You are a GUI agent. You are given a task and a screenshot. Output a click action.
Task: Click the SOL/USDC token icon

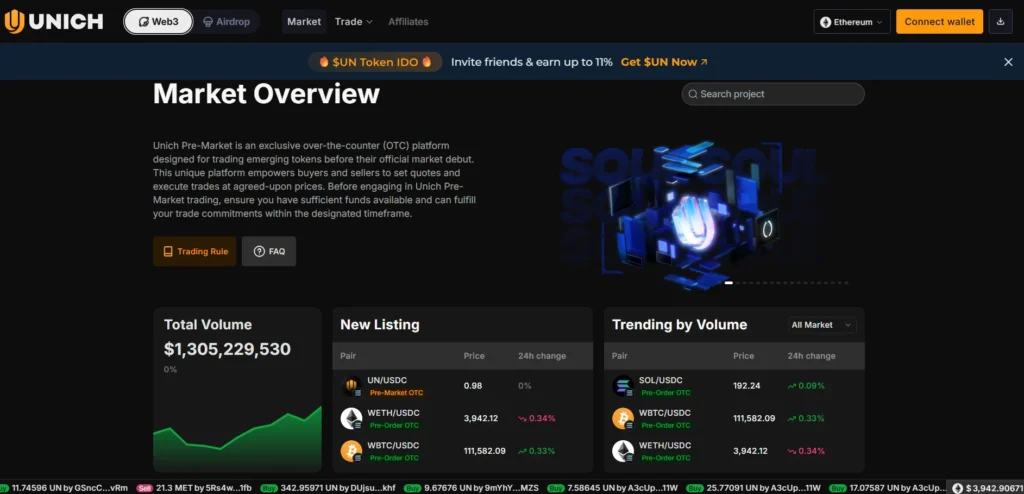[x=623, y=386]
